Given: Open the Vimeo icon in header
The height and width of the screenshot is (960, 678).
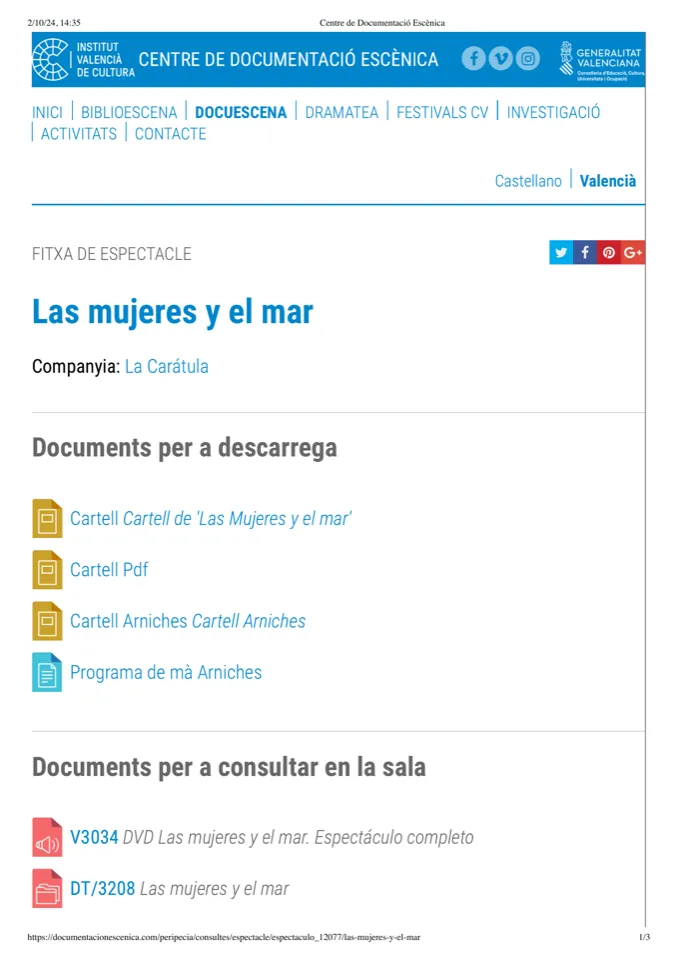Looking at the screenshot, I should (501, 59).
